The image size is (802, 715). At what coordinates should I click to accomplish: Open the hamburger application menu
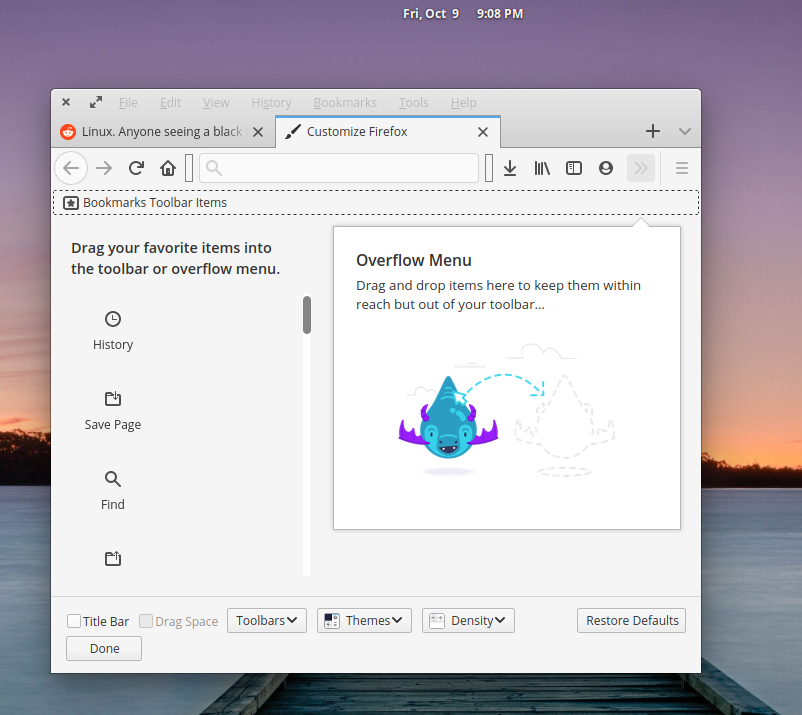click(682, 168)
